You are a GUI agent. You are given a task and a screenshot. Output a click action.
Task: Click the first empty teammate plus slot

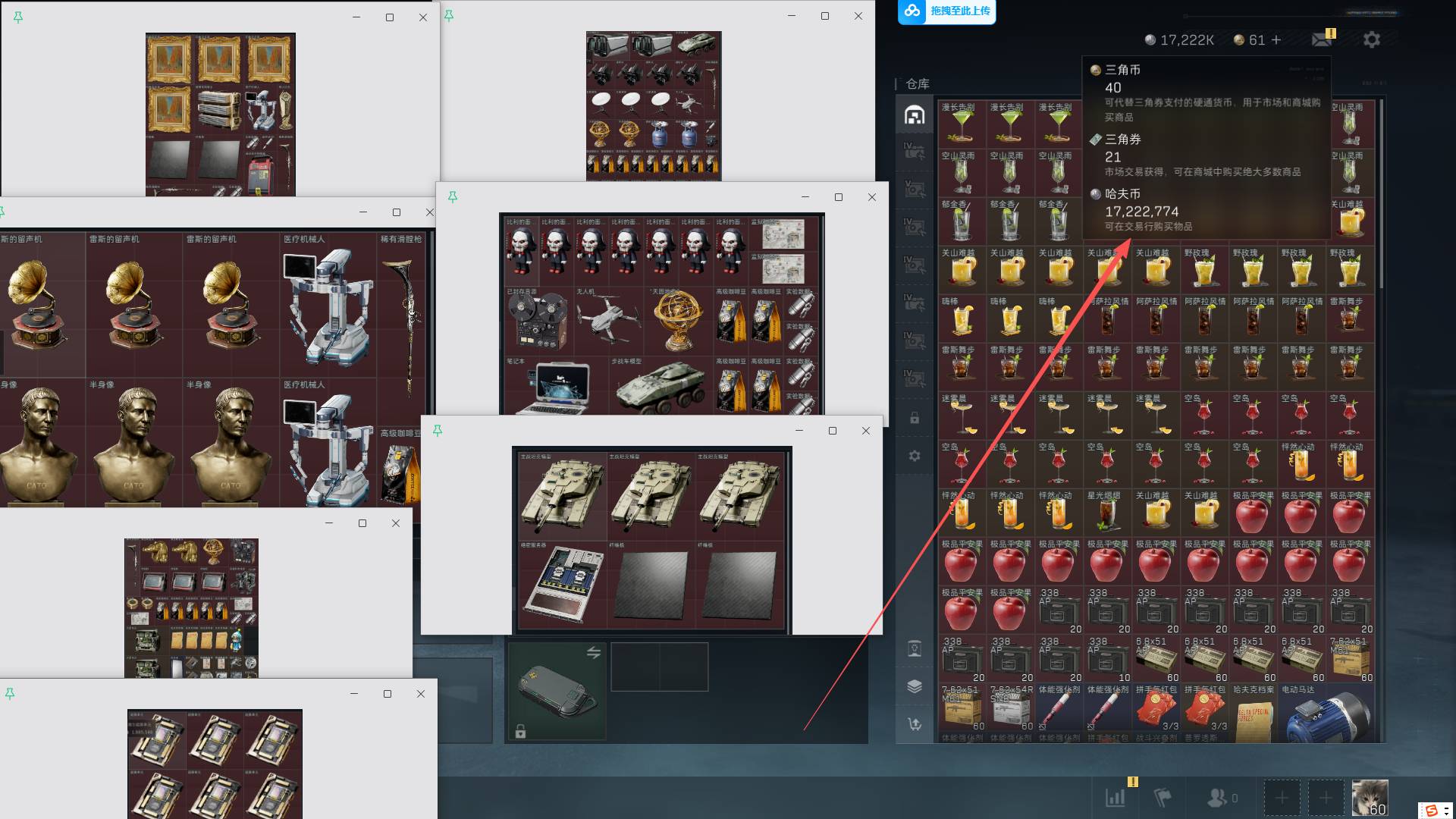[x=1282, y=798]
